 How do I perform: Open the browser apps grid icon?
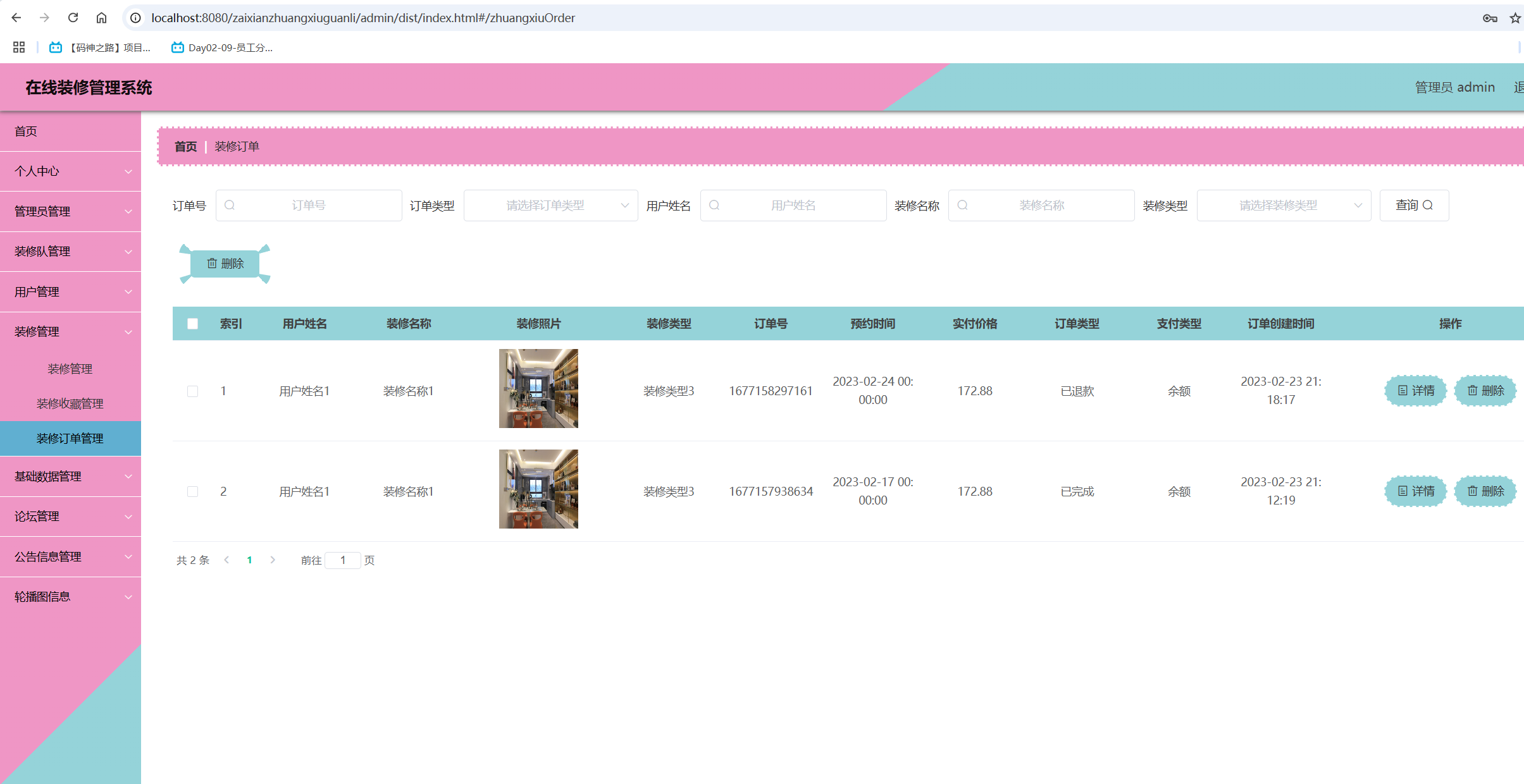pyautogui.click(x=19, y=47)
